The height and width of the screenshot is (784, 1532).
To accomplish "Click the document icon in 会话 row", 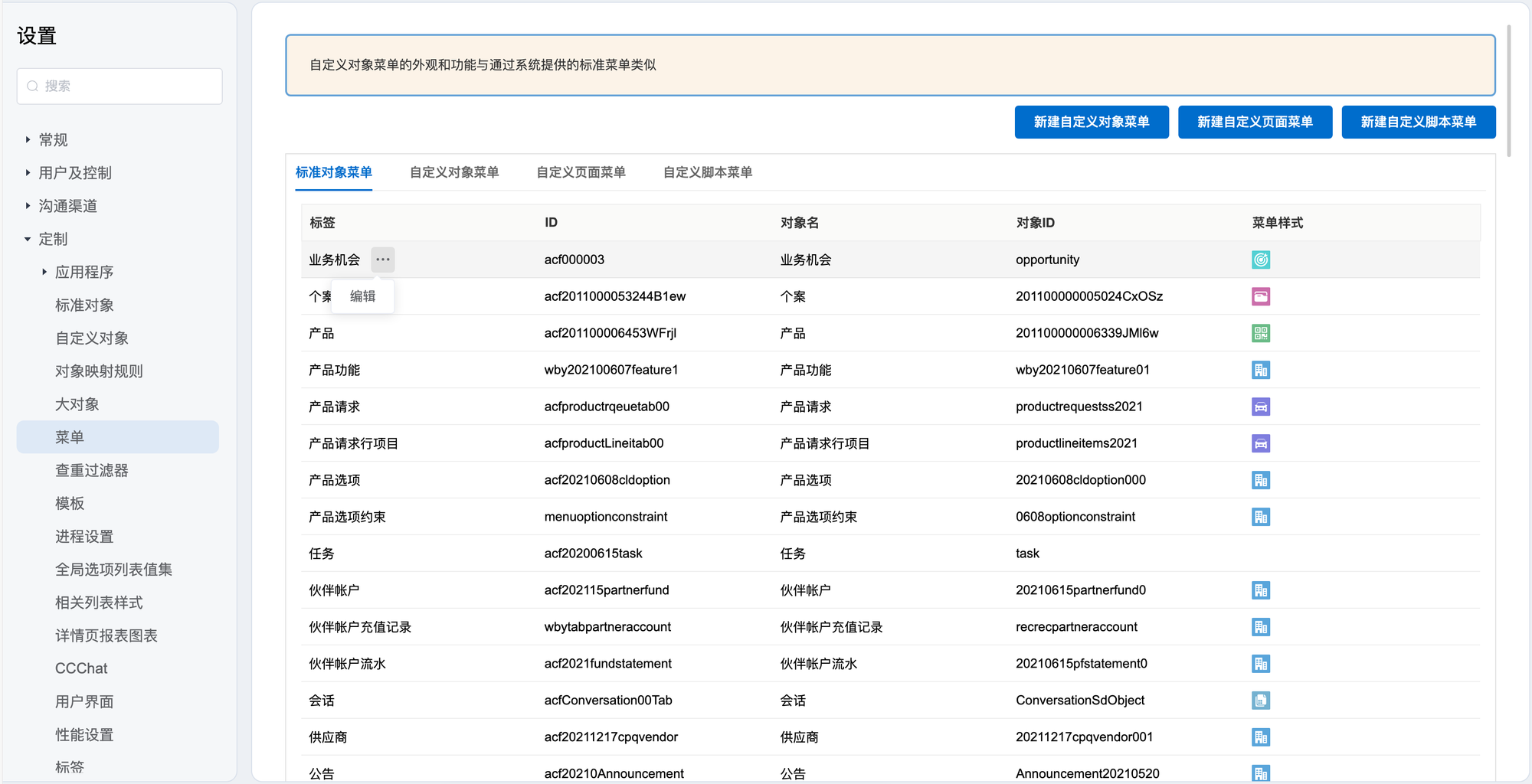I will tap(1260, 701).
